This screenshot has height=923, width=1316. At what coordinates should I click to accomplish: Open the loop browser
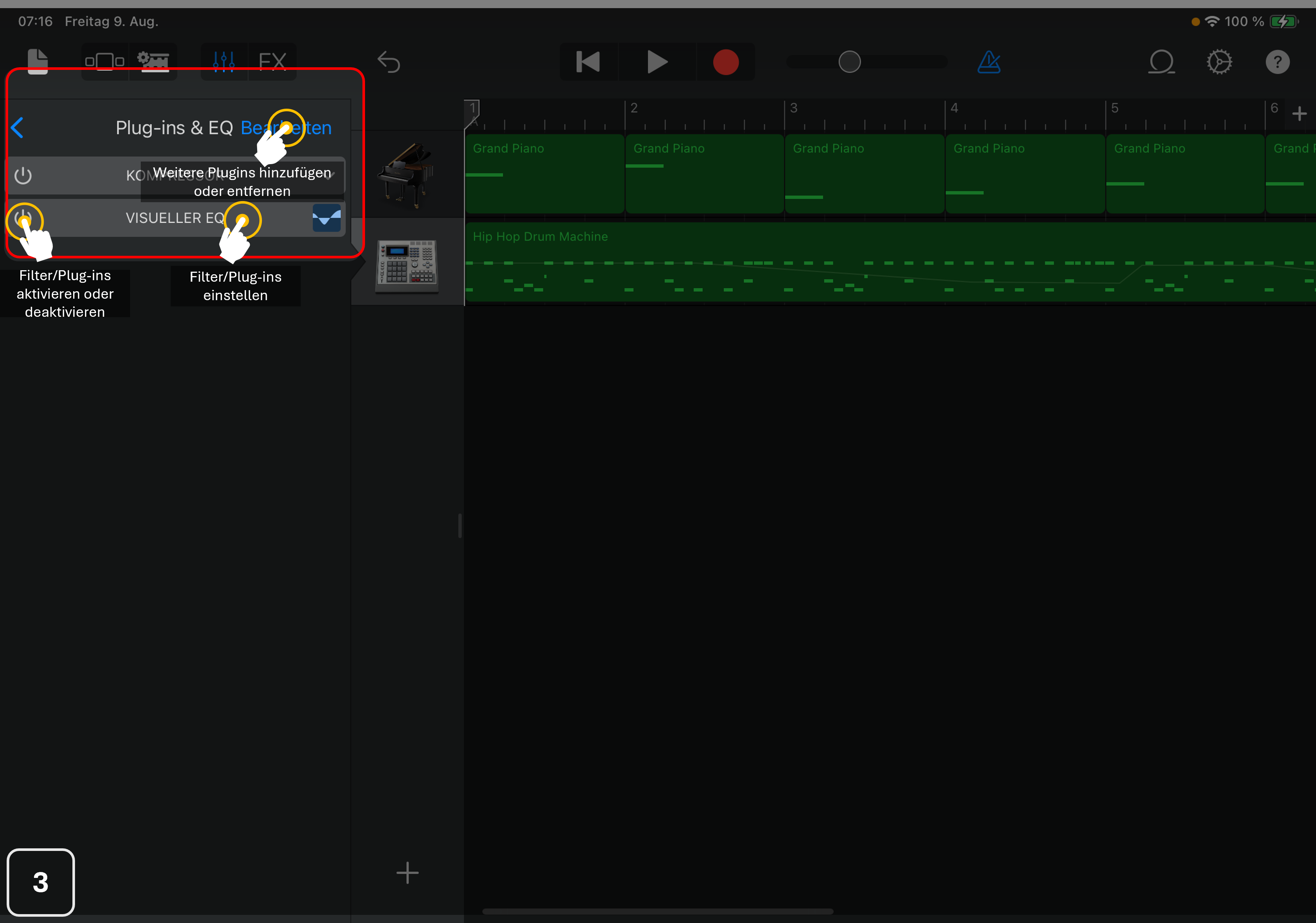point(1161,61)
